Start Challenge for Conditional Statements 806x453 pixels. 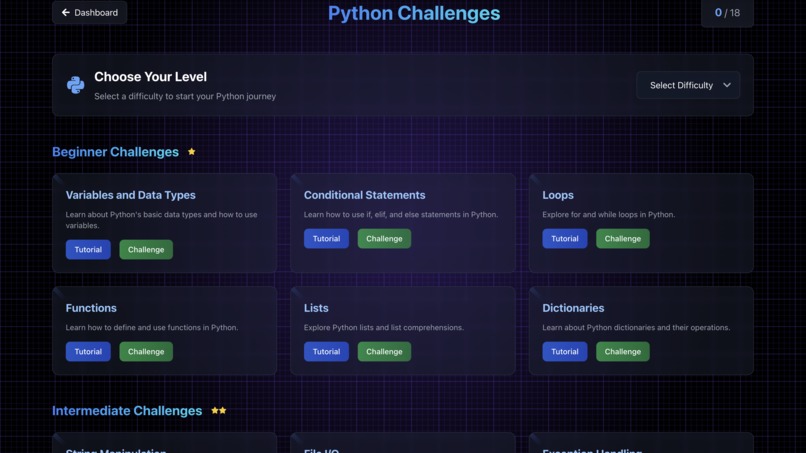tap(384, 239)
